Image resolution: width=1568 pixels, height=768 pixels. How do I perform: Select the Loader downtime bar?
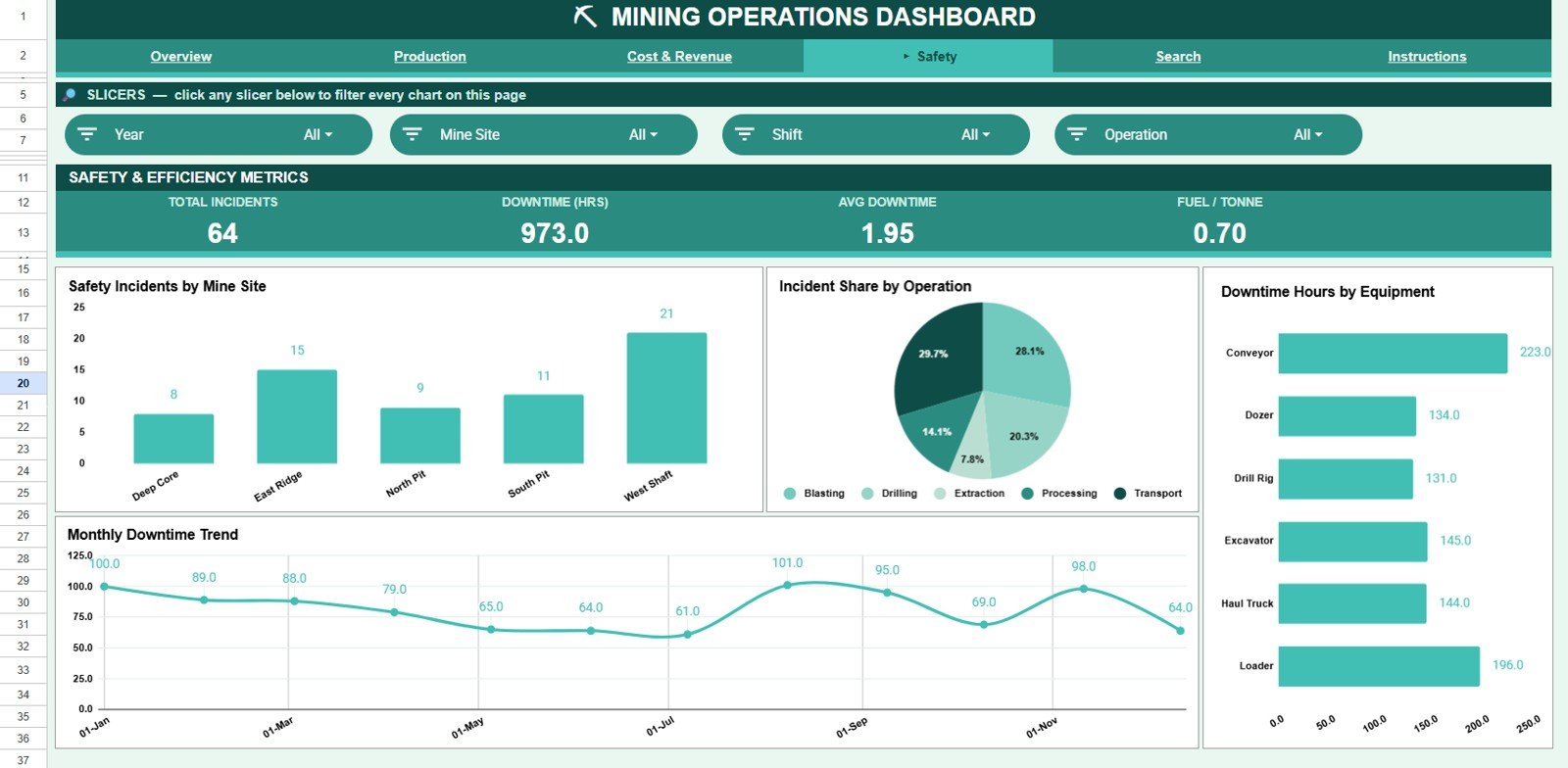click(x=1379, y=666)
